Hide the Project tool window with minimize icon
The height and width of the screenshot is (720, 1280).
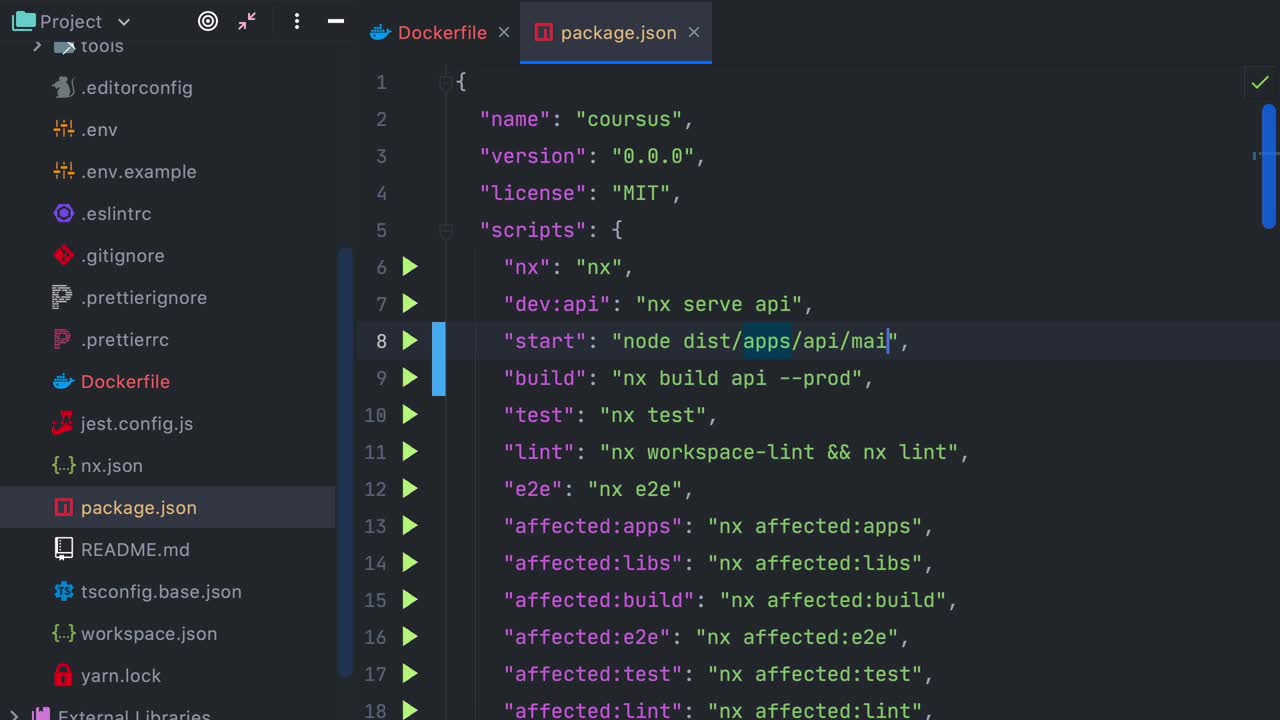click(336, 21)
